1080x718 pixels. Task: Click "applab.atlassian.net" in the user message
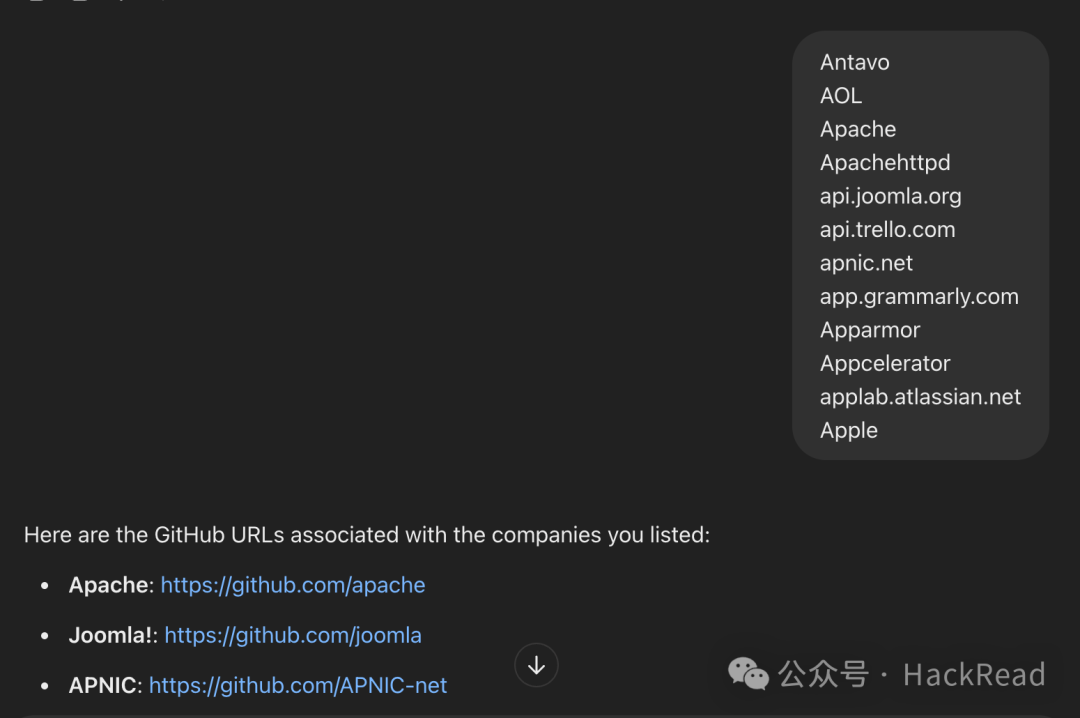click(920, 397)
